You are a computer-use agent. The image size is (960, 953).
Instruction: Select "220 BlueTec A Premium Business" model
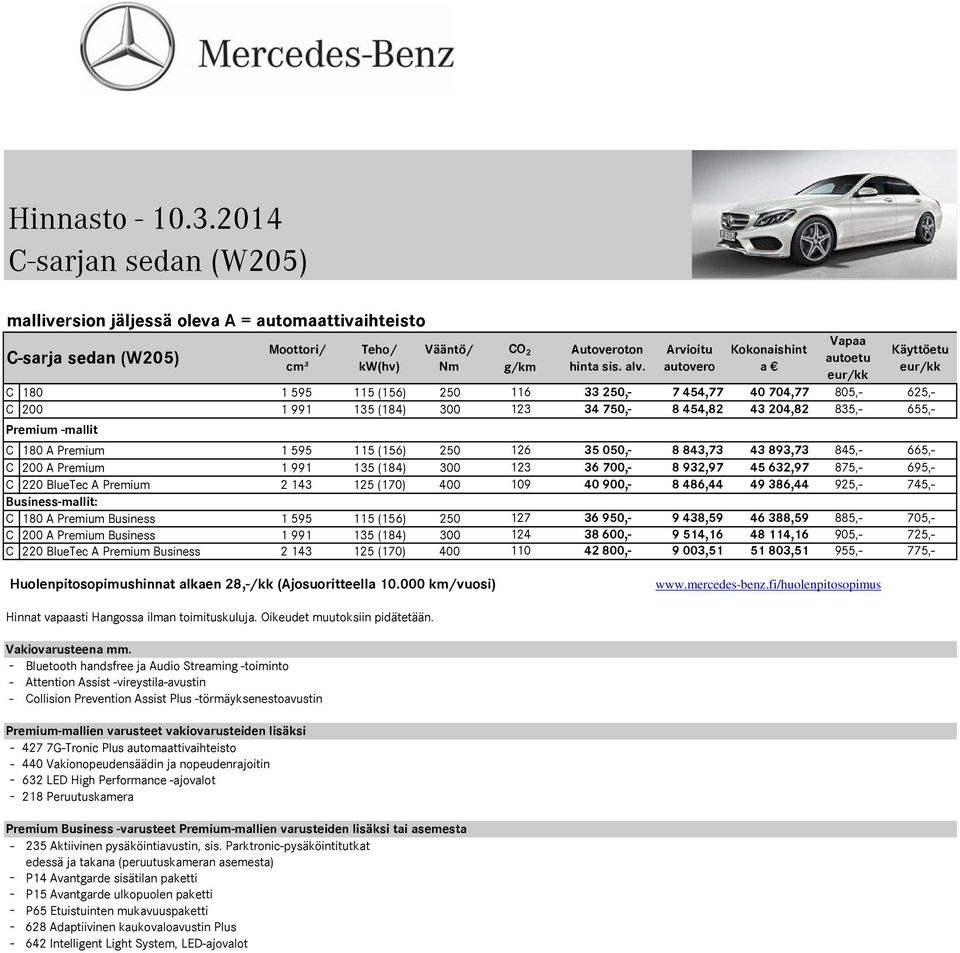(111, 551)
